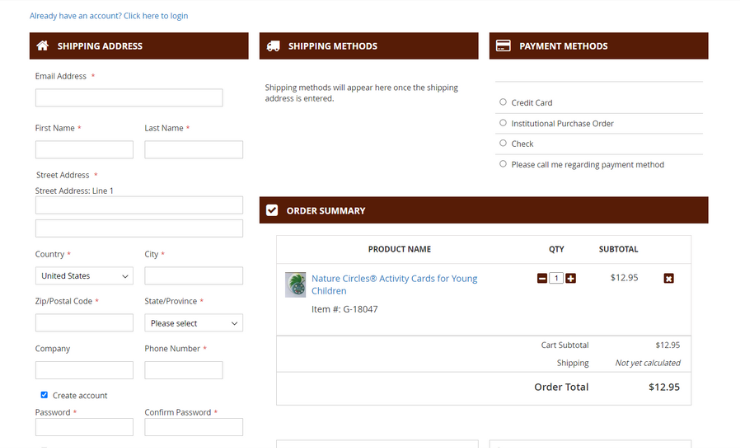Select Institutional Purchase Order payment

[503, 123]
